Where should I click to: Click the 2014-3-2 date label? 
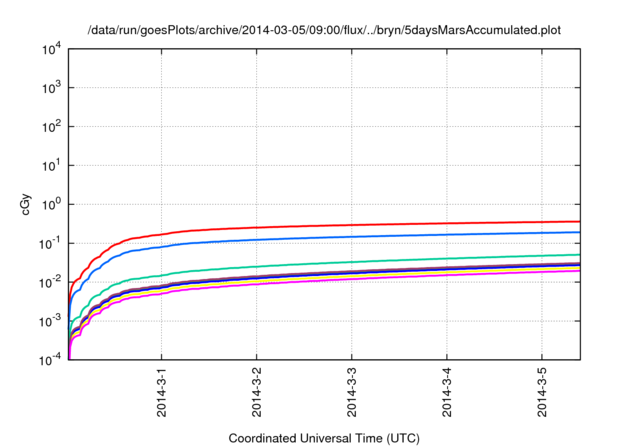[257, 392]
